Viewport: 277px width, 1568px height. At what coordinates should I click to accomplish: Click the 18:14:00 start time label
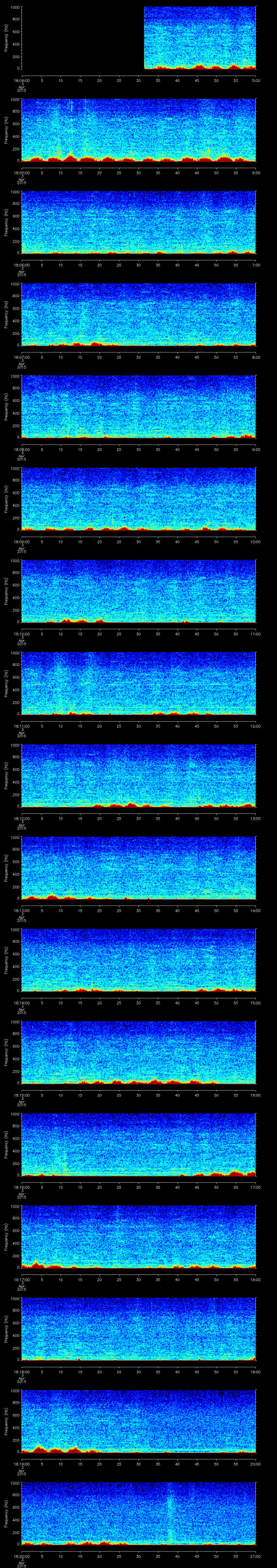(21, 1003)
